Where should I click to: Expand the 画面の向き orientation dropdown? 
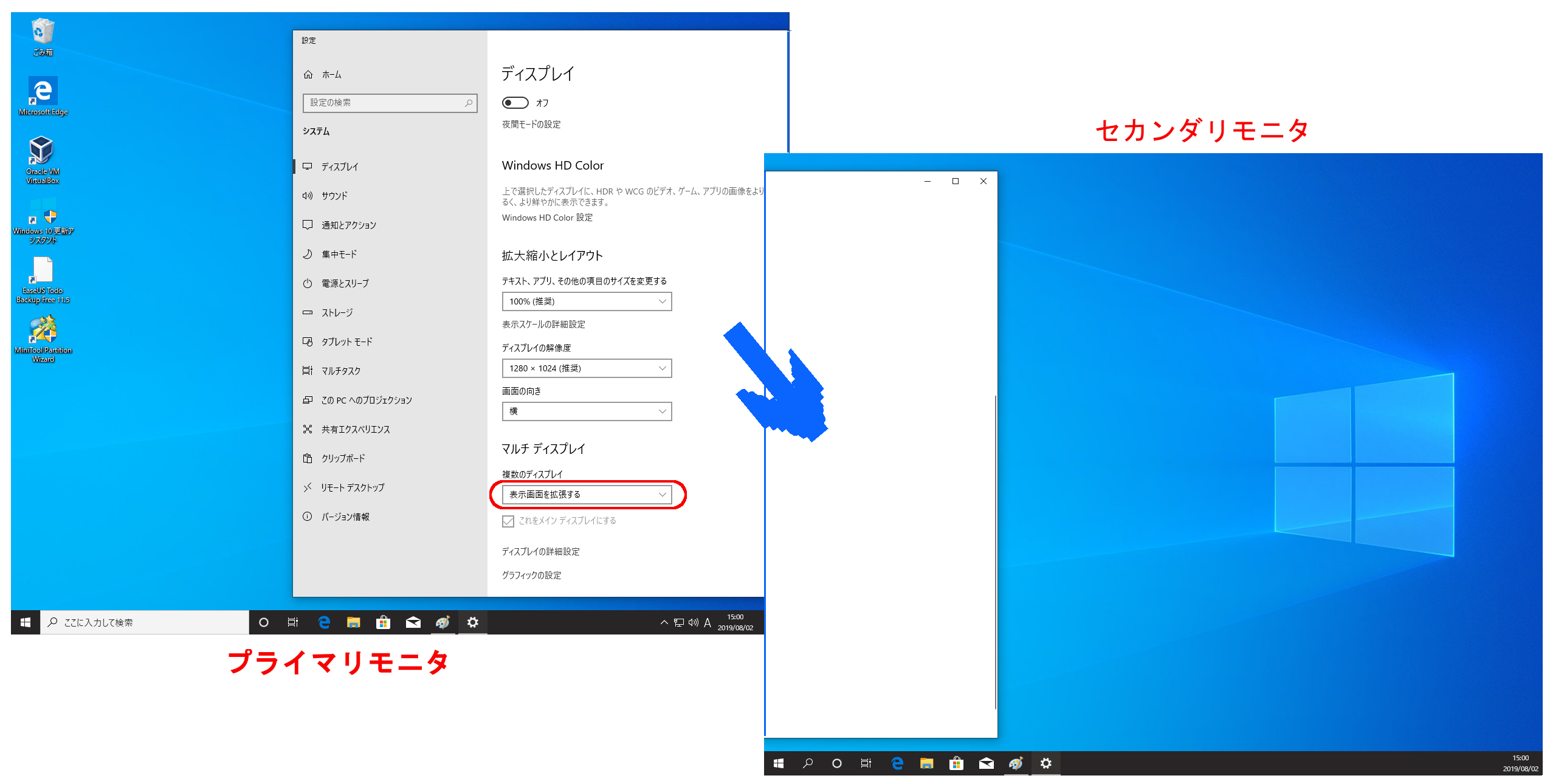click(x=587, y=411)
